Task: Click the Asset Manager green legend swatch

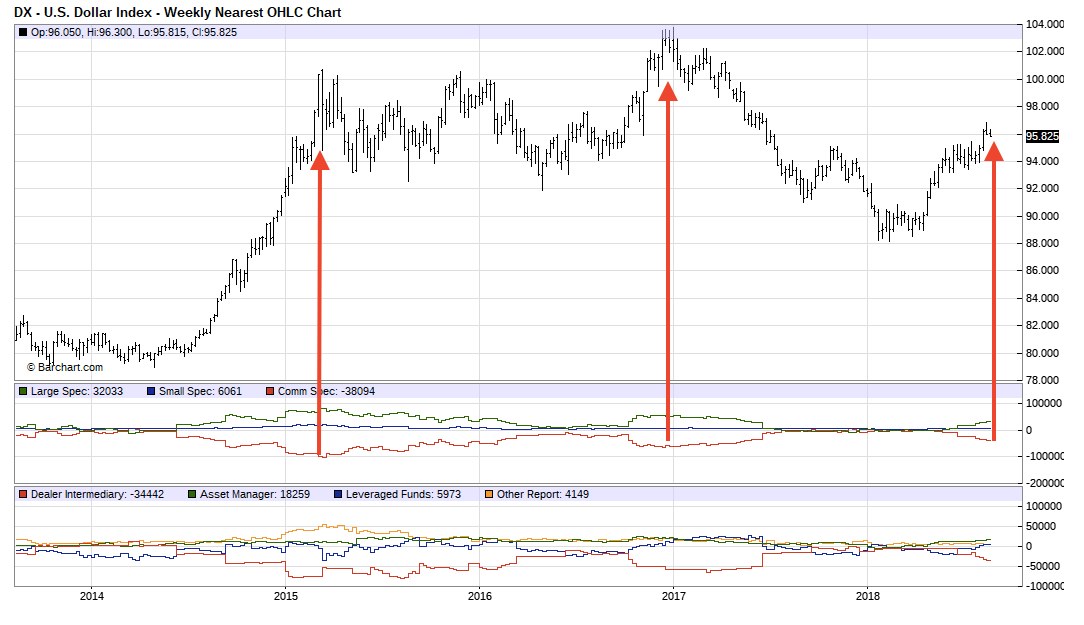Action: point(191,494)
